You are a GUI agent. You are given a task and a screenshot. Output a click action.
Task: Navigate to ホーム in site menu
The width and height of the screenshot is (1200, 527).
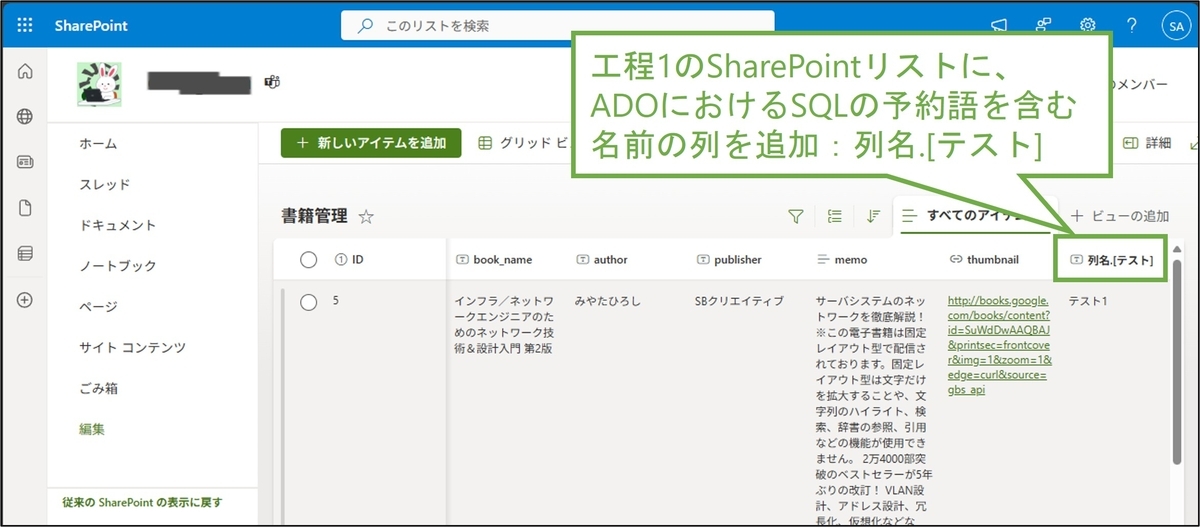click(98, 144)
